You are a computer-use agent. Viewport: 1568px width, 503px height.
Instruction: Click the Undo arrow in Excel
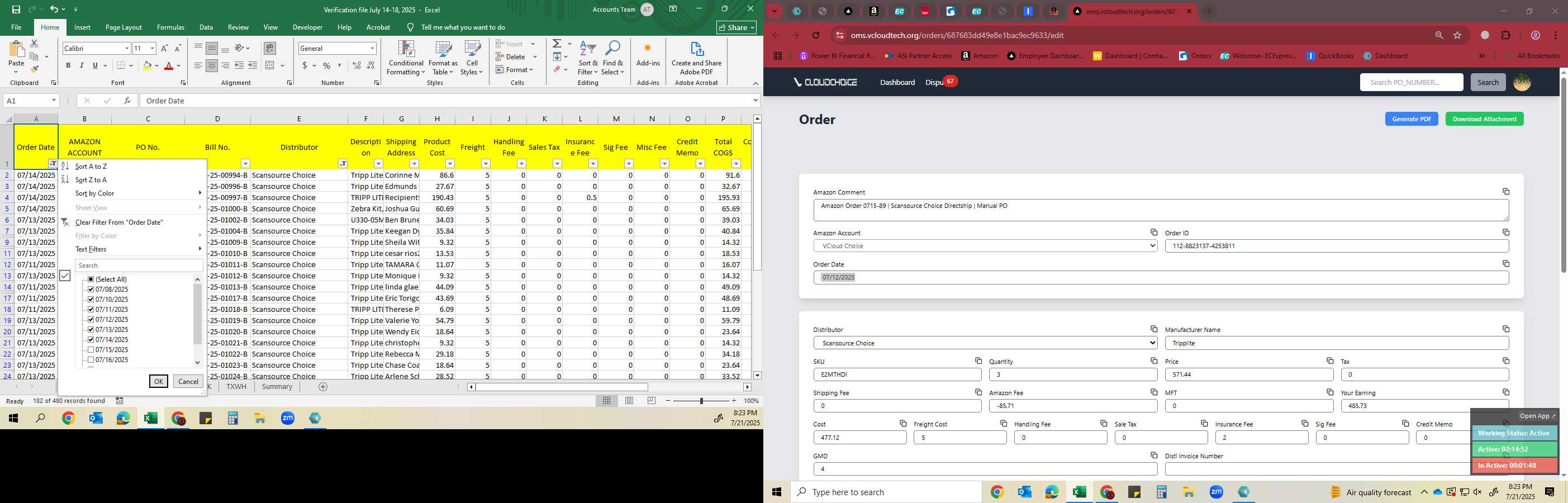point(54,9)
